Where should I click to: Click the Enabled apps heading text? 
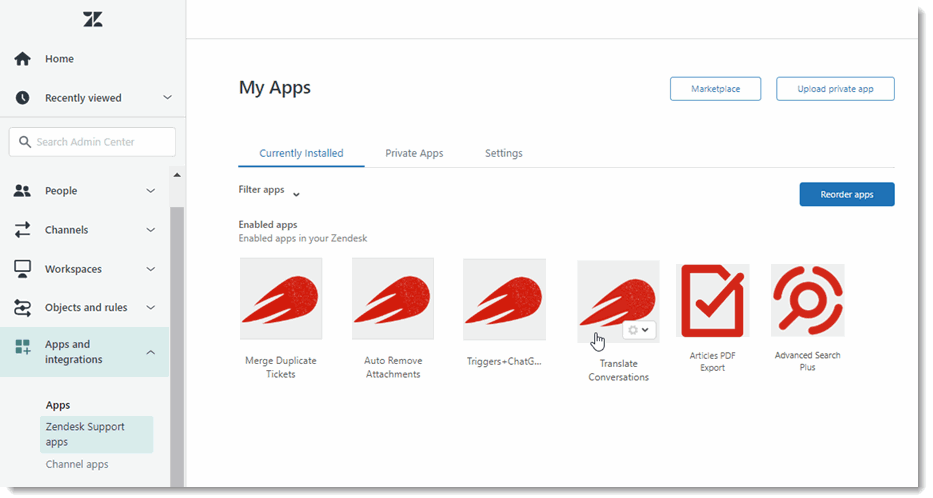268,224
